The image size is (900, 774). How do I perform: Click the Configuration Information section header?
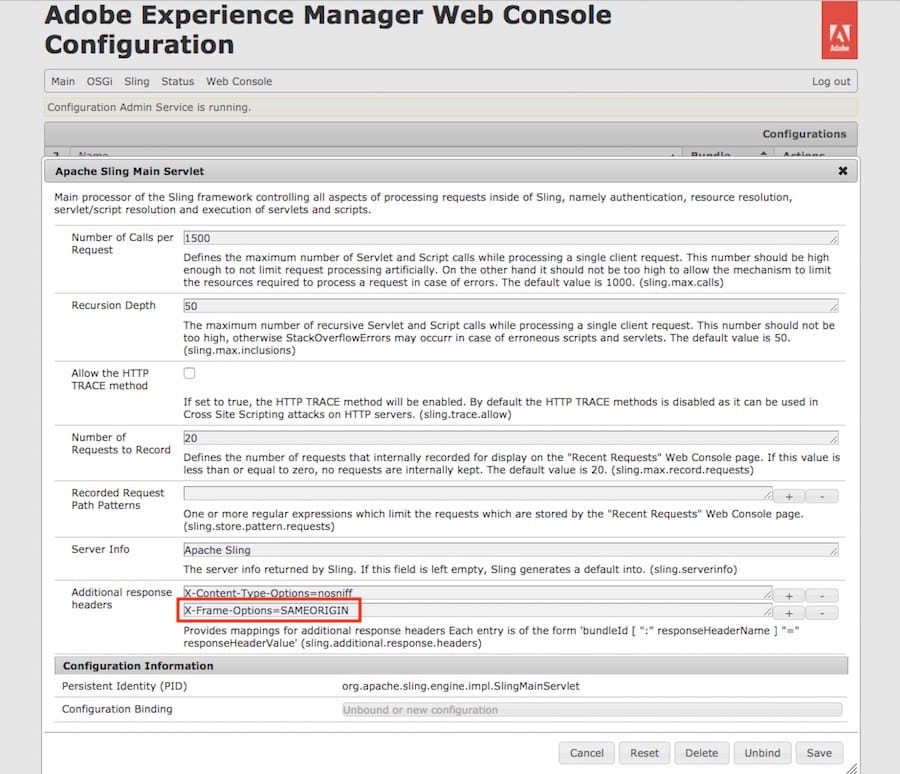(x=451, y=665)
